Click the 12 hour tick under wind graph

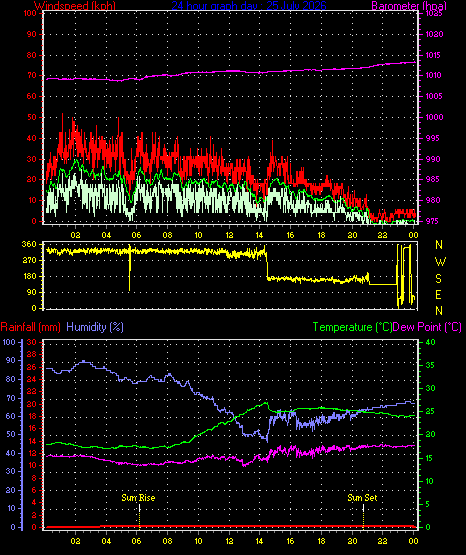click(x=229, y=235)
